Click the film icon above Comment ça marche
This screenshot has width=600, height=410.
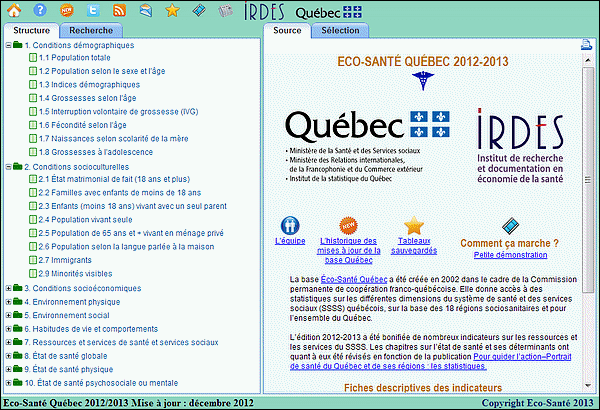510,225
